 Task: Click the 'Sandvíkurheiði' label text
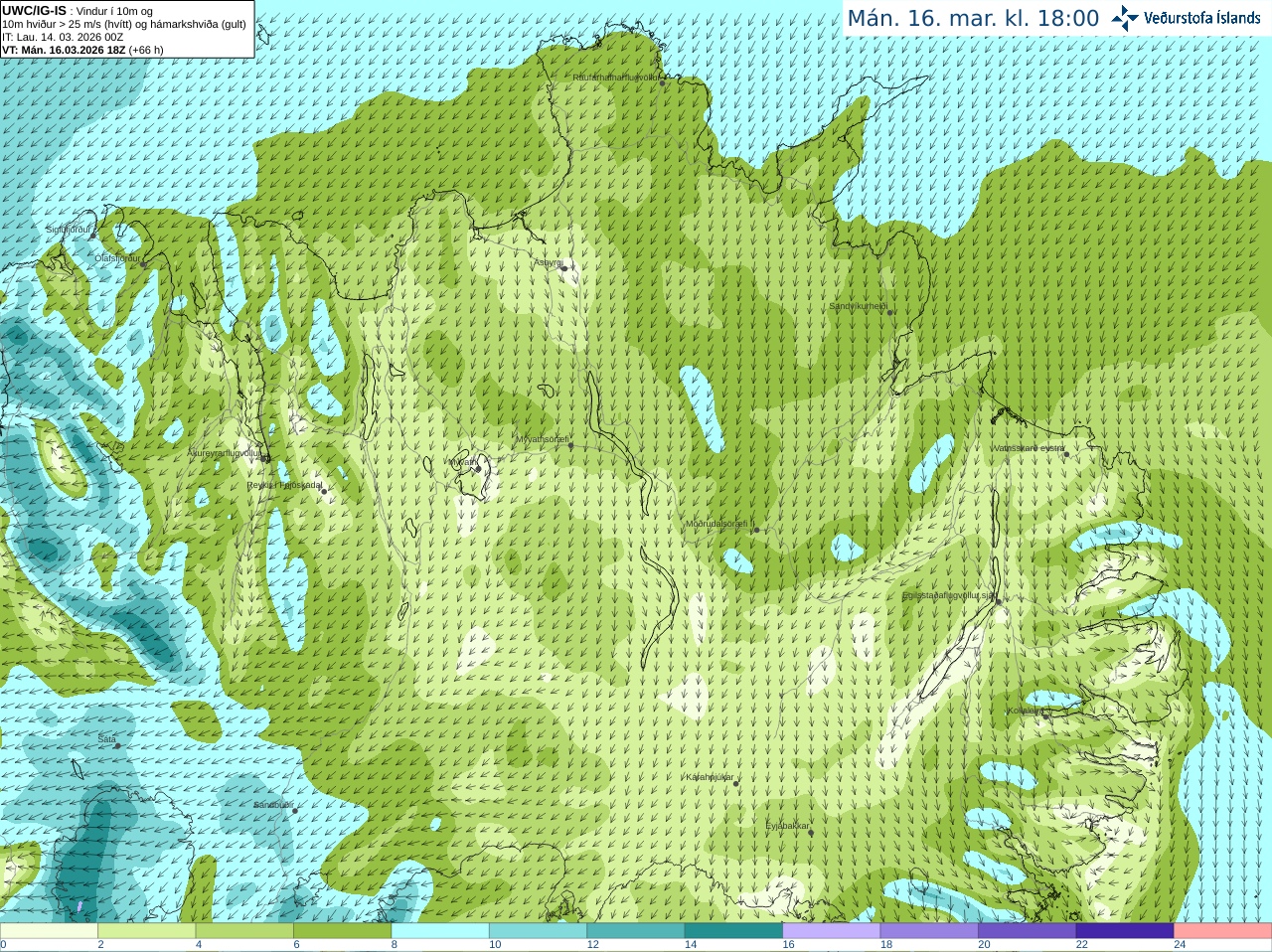point(859,306)
